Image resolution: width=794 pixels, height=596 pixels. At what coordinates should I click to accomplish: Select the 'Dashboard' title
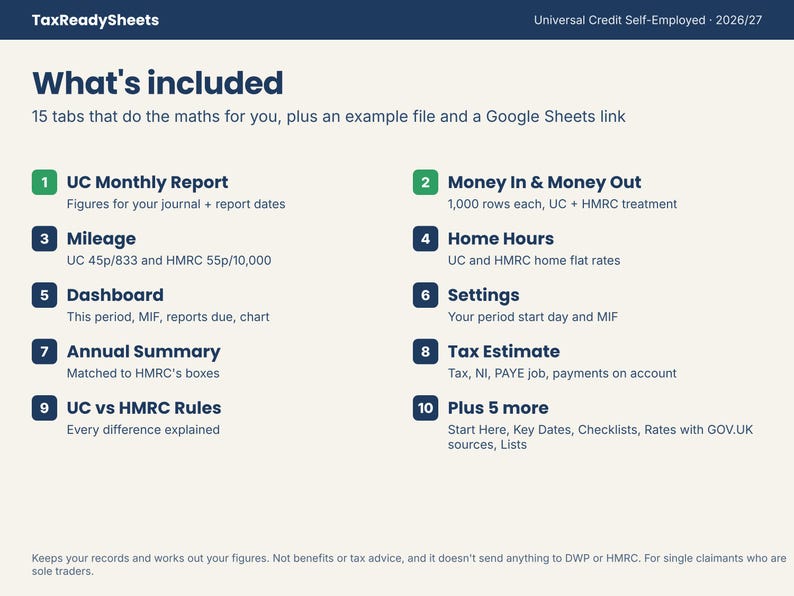tap(115, 295)
